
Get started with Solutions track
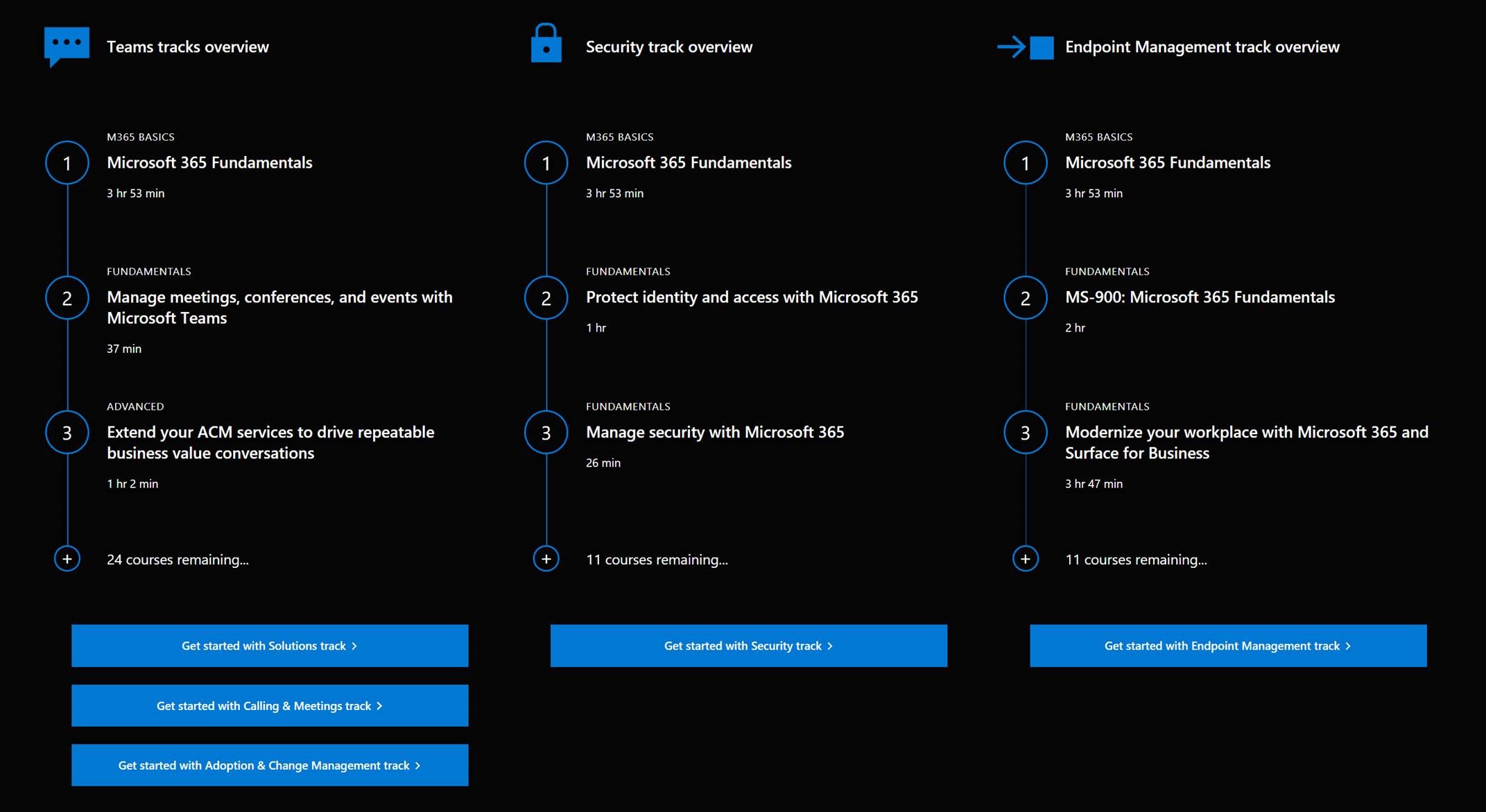pos(270,646)
